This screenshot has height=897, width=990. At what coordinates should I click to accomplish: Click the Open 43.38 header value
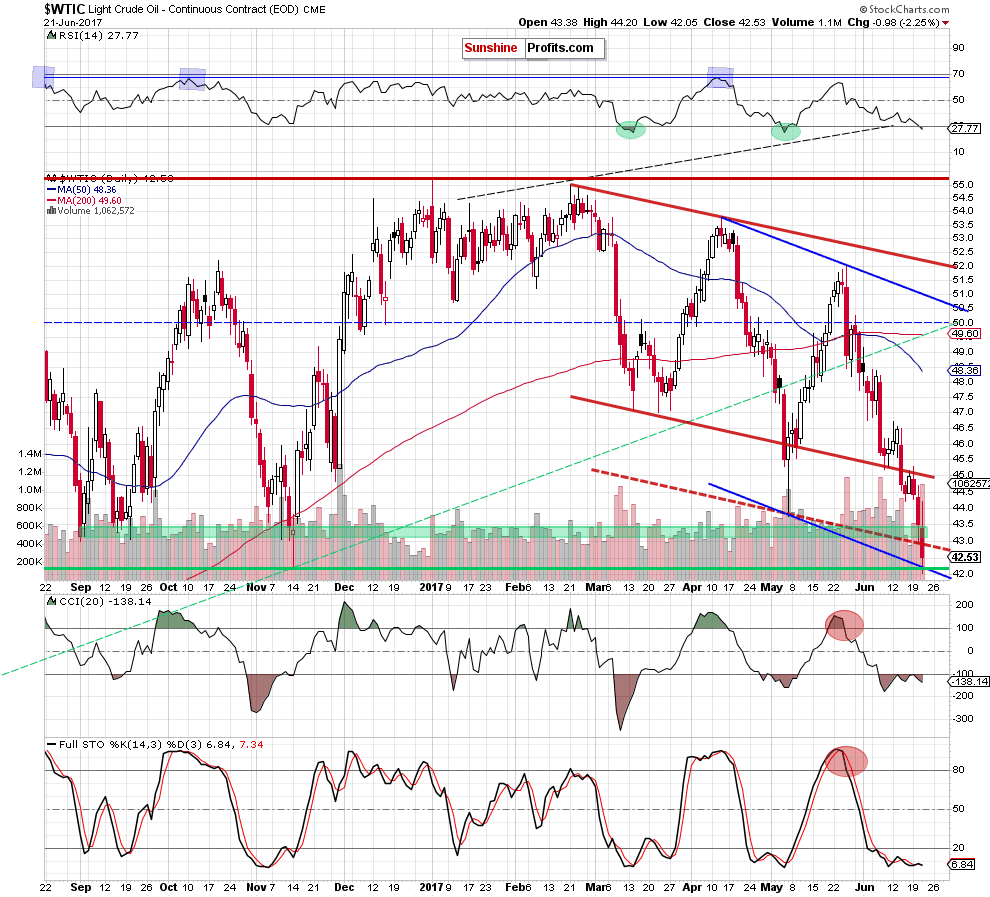[x=548, y=22]
